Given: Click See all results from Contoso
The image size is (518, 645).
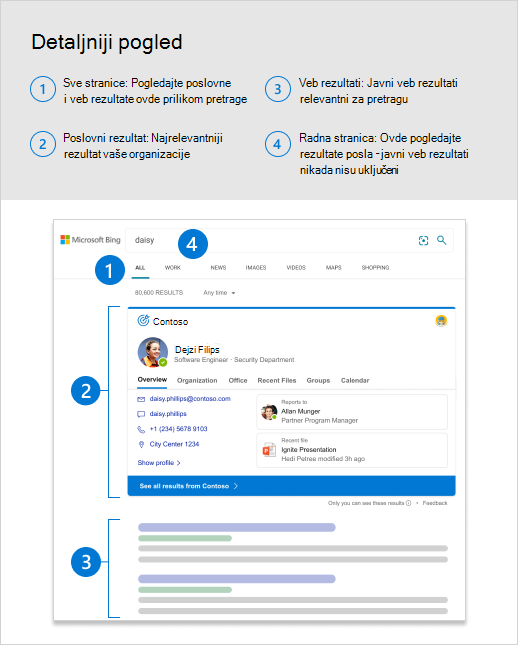Looking at the screenshot, I should coord(291,486).
